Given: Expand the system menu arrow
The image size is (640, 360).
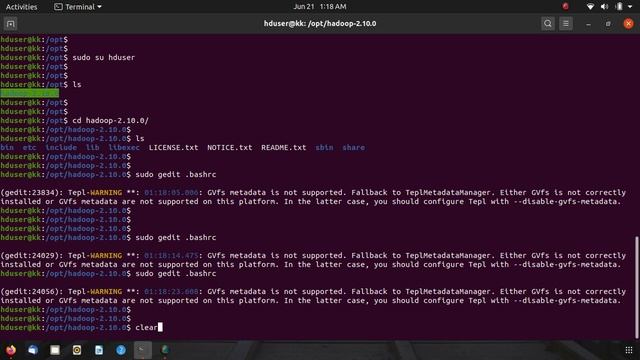Looking at the screenshot, I should 630,7.
